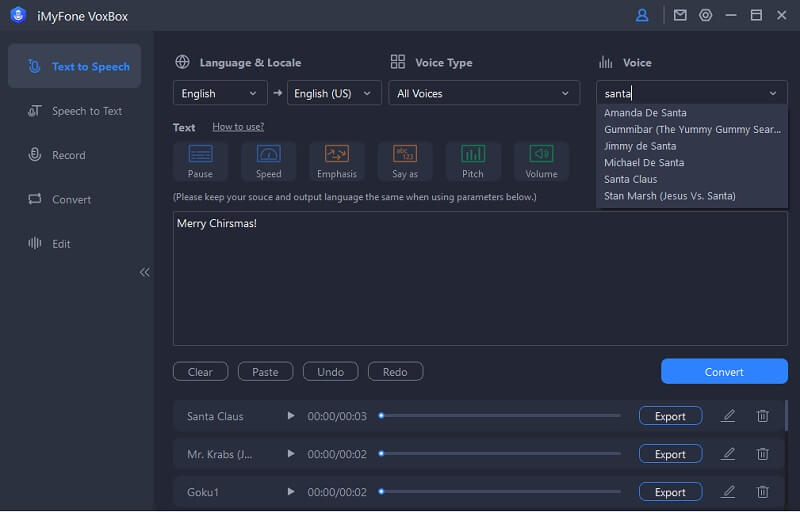Switch to Speech to Text section

(x=74, y=111)
